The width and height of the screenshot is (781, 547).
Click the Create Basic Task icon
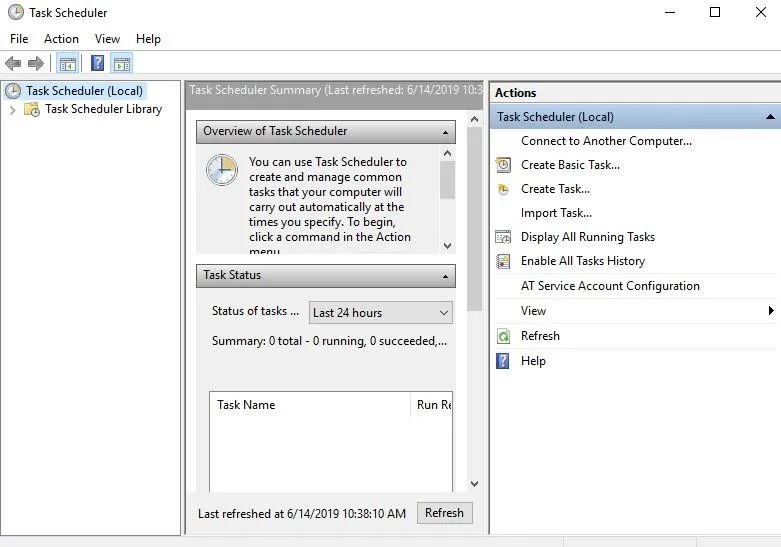point(504,165)
